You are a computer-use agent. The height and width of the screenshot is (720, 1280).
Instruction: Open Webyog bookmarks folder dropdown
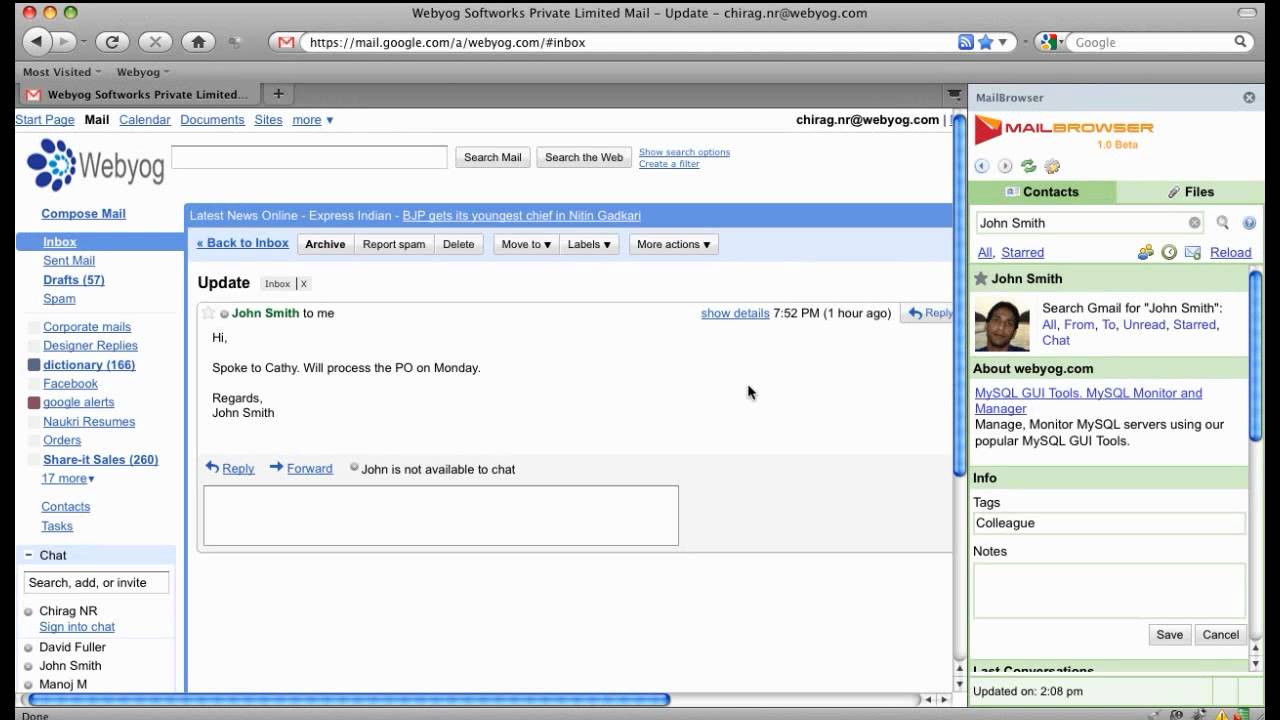coord(143,72)
